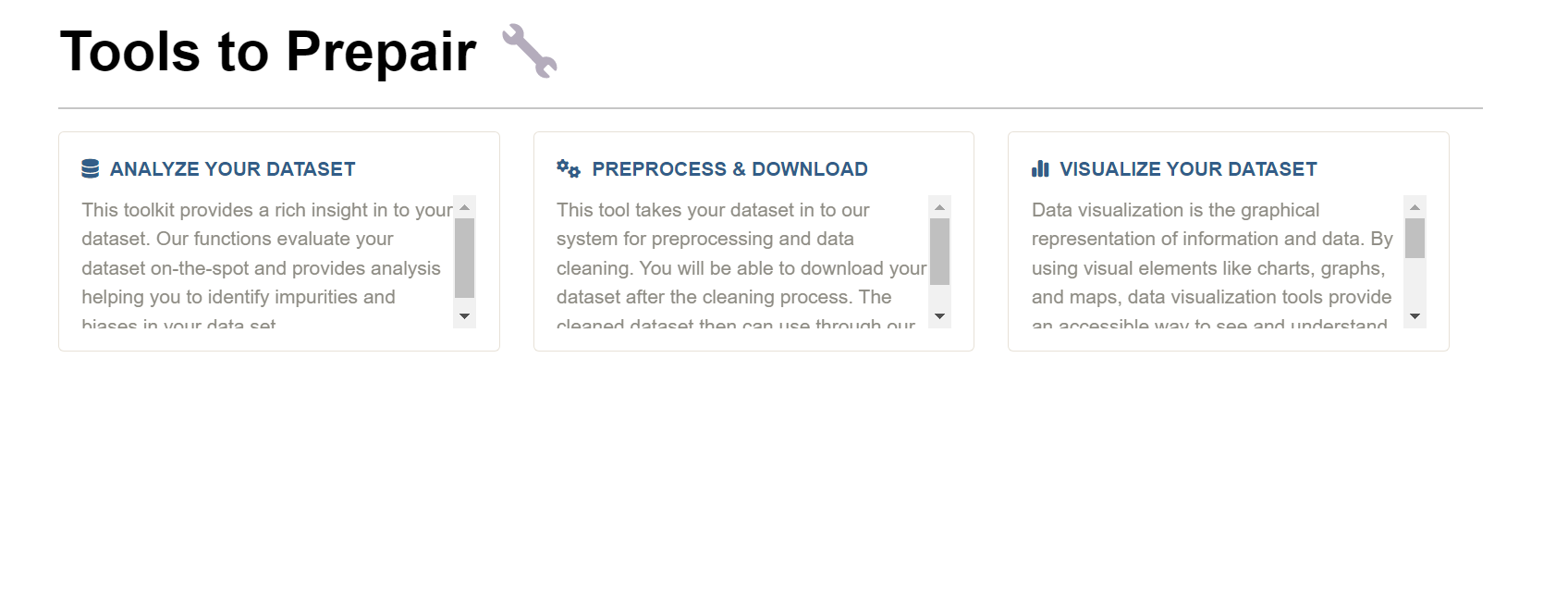Click the "Tools to Prepair" page title
The image size is (1568, 605).
click(268, 51)
